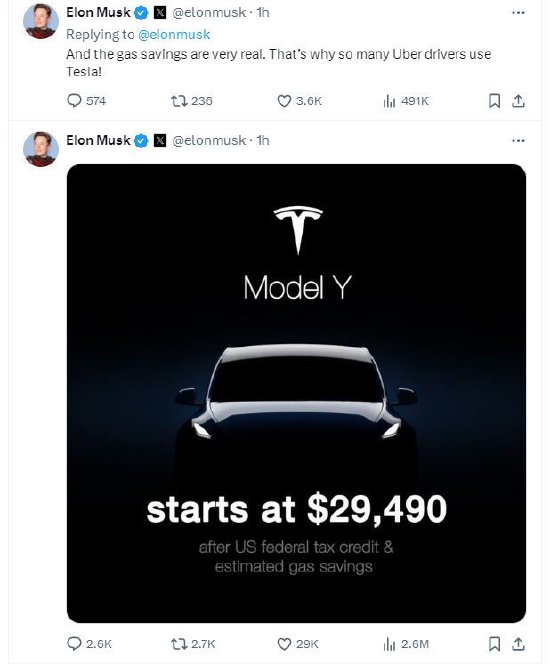This screenshot has height=664, width=550.
Task: Click the Elon Musk name on second tweet
Action: click(x=98, y=140)
